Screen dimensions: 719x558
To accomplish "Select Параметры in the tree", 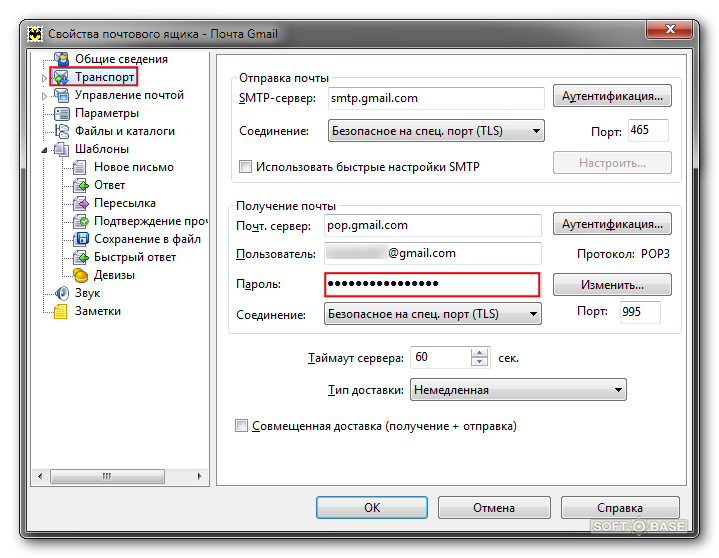I will [107, 113].
